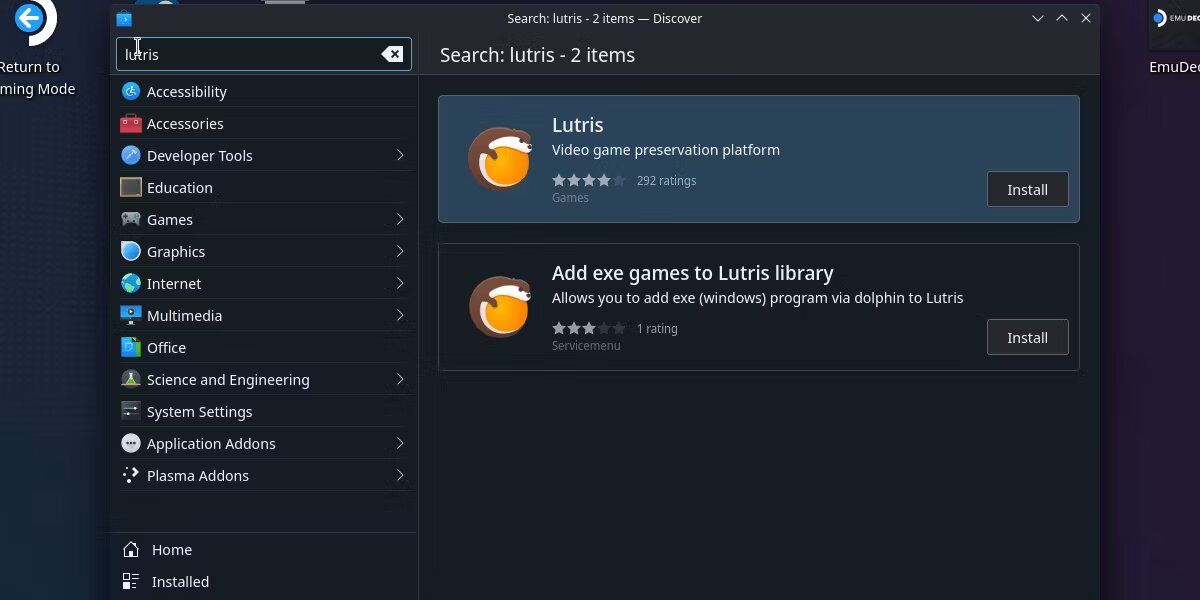Open the Games category icon

pyautogui.click(x=131, y=219)
